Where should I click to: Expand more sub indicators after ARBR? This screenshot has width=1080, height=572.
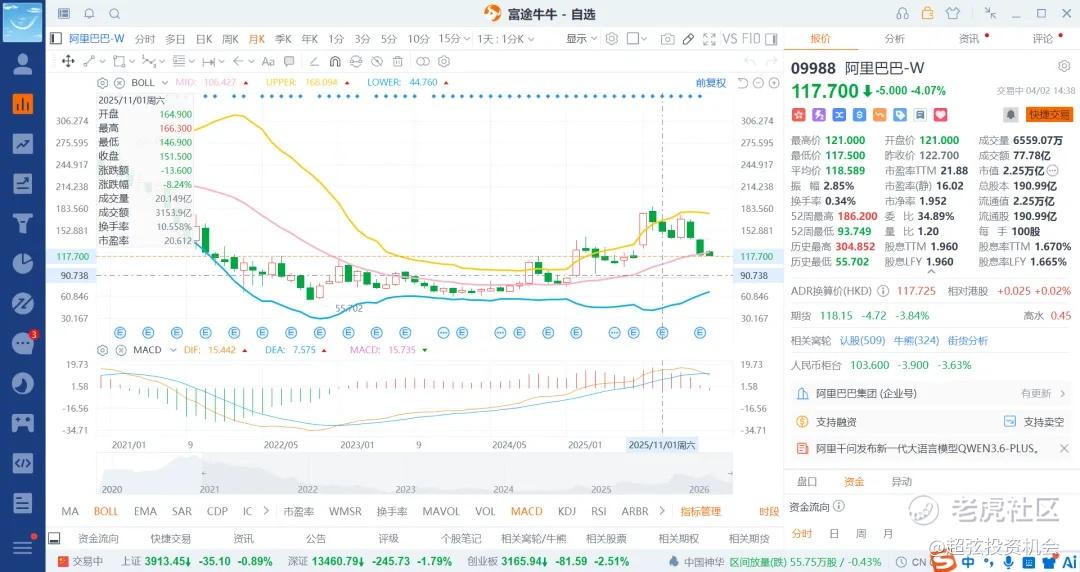coord(662,511)
